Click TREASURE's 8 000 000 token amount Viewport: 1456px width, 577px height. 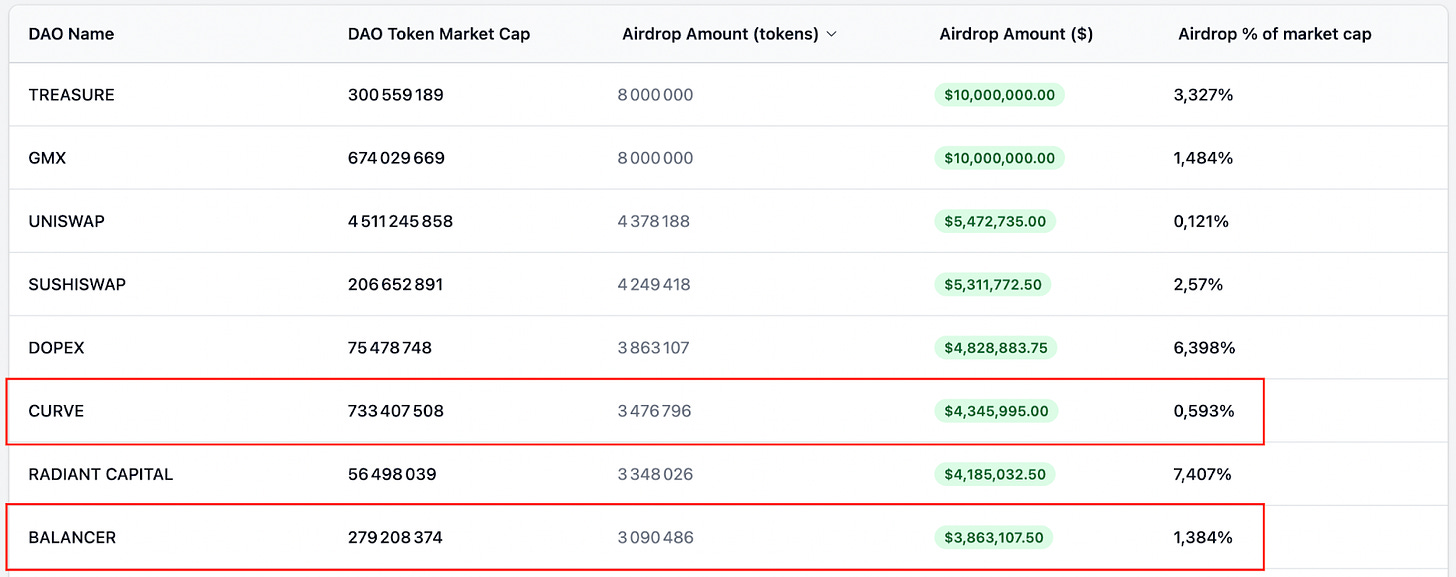[x=655, y=95]
